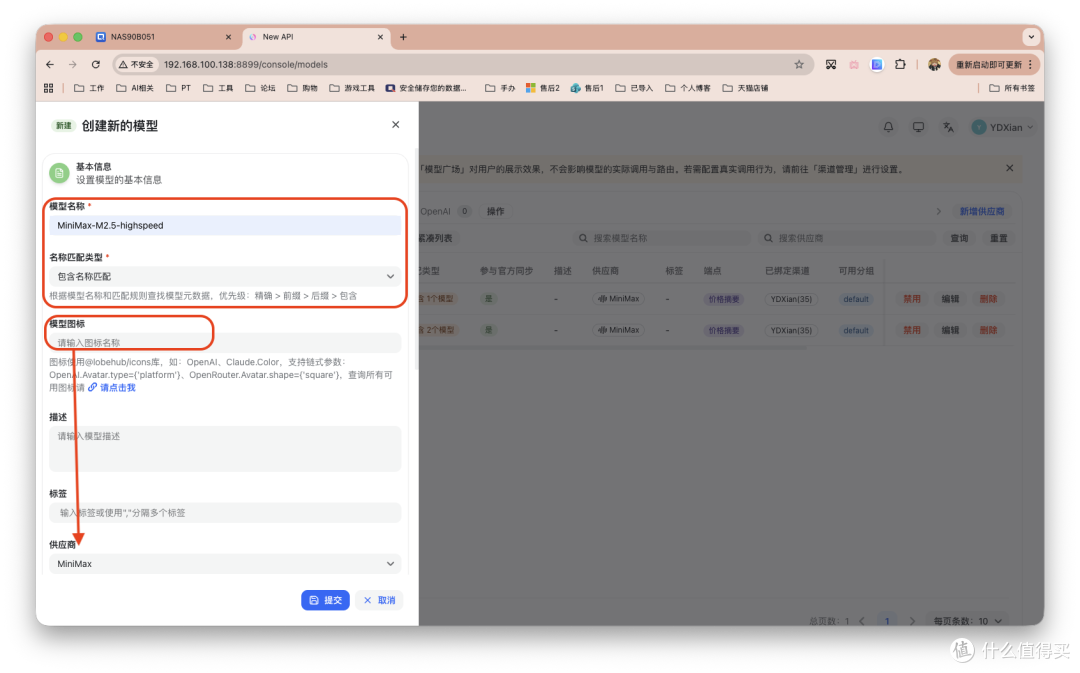This screenshot has width=1080, height=673.
Task: Click the first row 价格摘要 tag
Action: (x=724, y=299)
